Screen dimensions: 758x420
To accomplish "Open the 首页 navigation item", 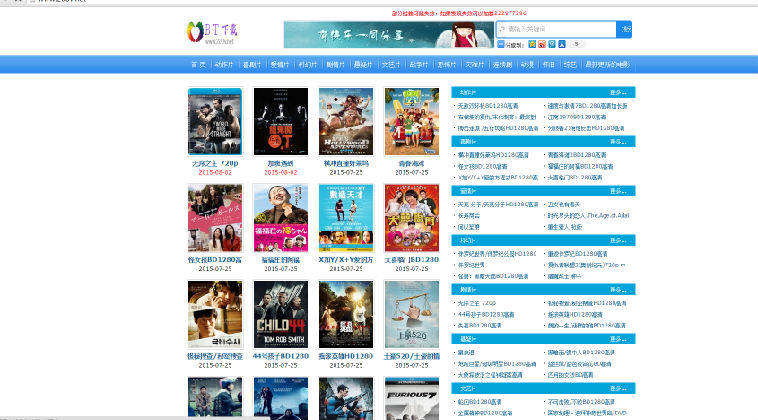I will tap(198, 64).
